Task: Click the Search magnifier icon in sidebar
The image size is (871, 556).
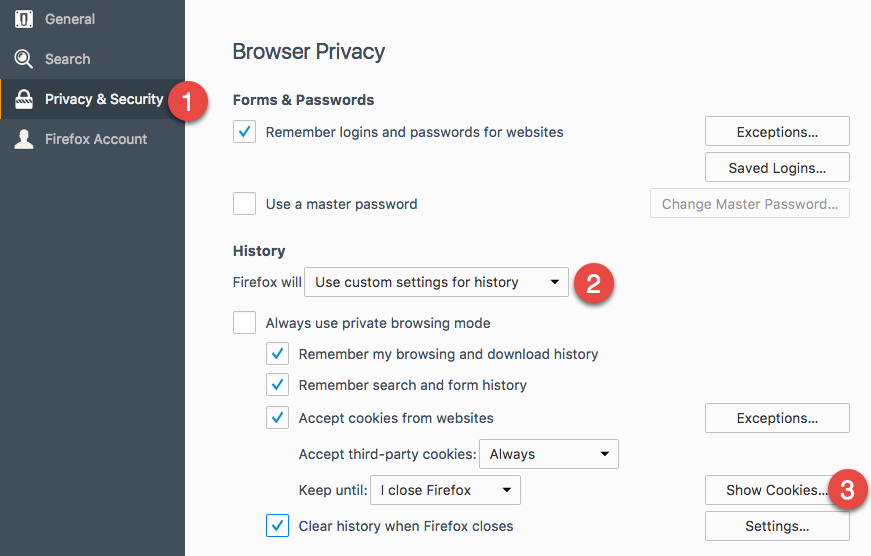Action: 23,59
